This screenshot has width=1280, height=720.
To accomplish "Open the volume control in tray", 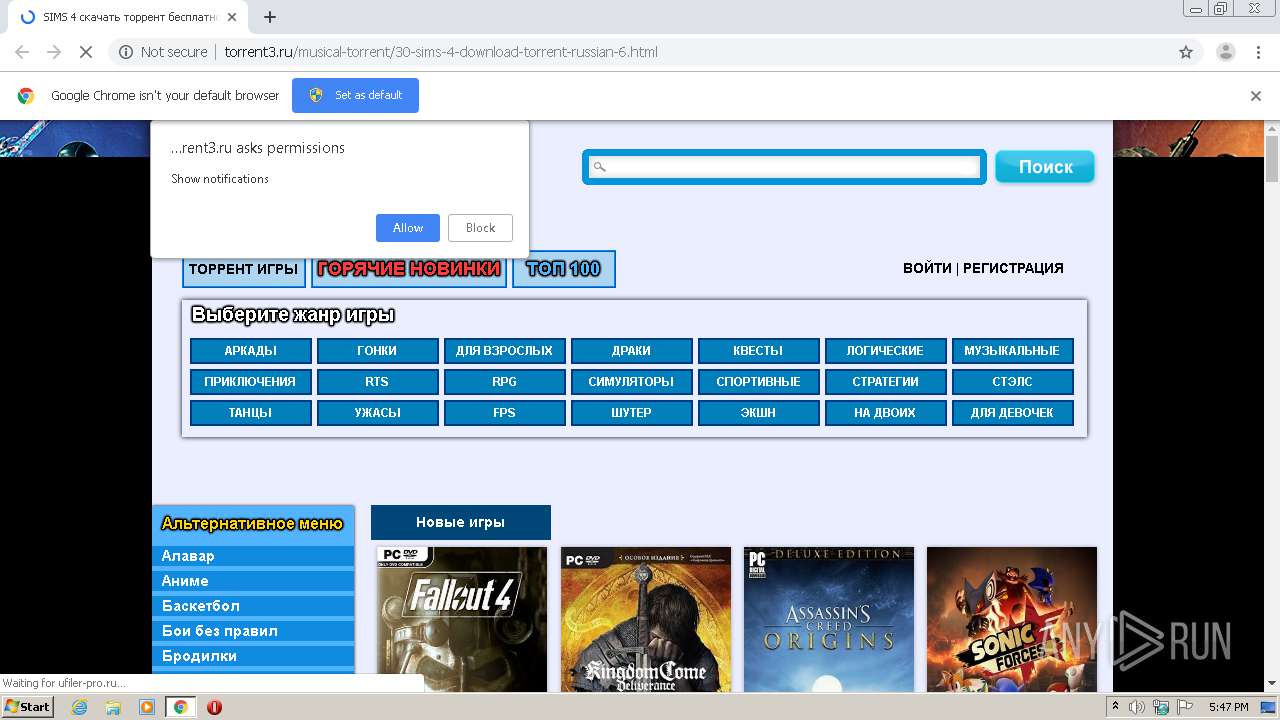I will click(x=1137, y=707).
